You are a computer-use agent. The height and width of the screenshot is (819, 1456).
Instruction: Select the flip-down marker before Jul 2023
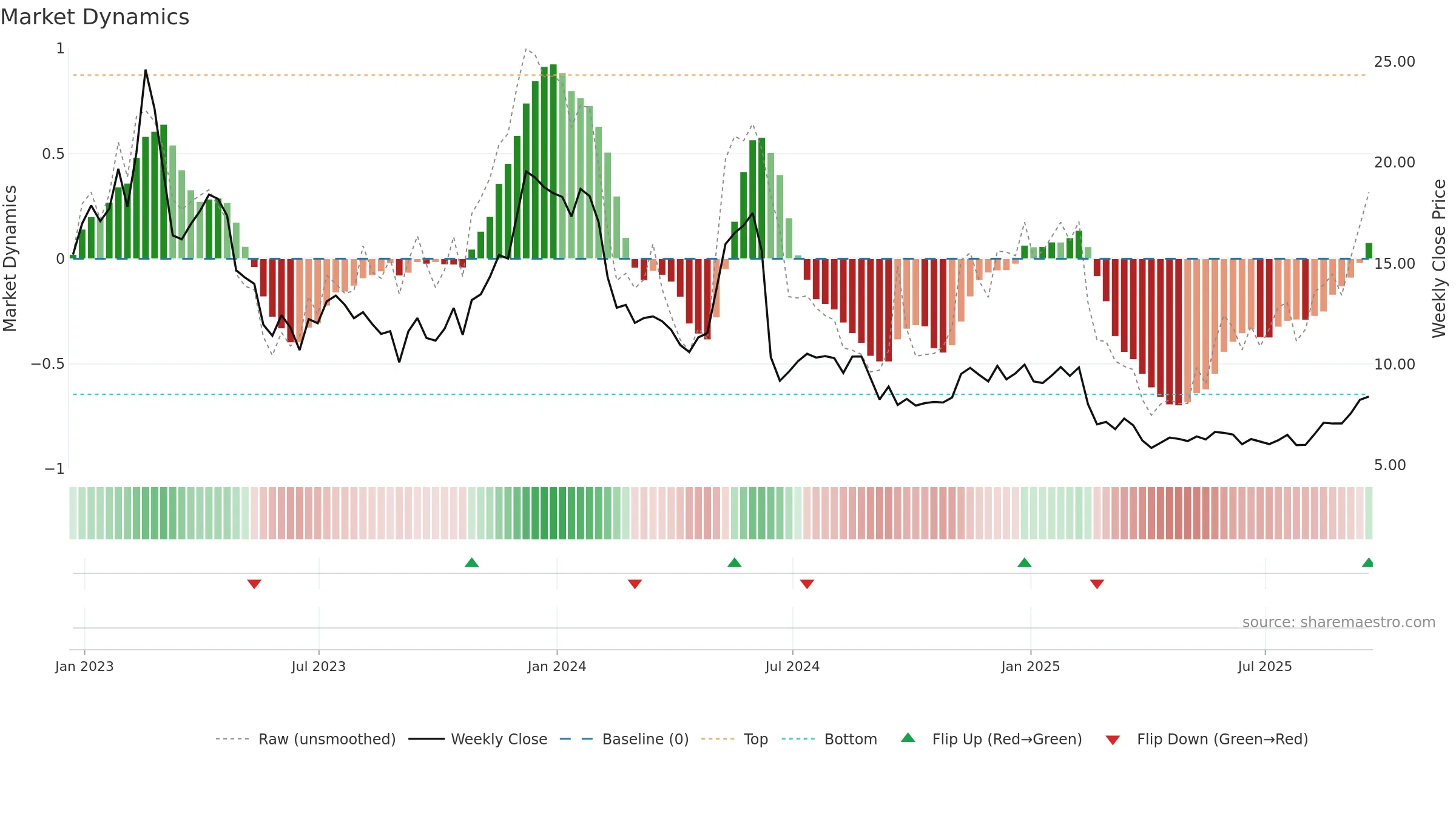254,584
